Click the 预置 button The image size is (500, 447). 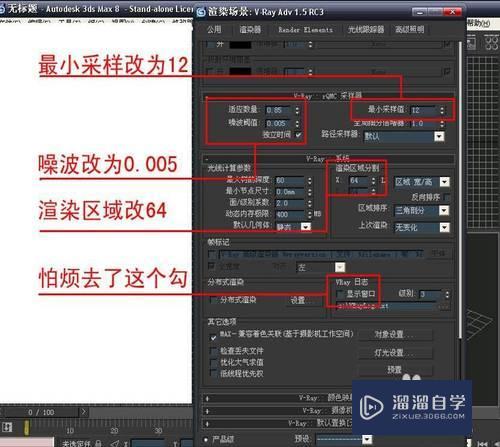pyautogui.click(x=396, y=370)
